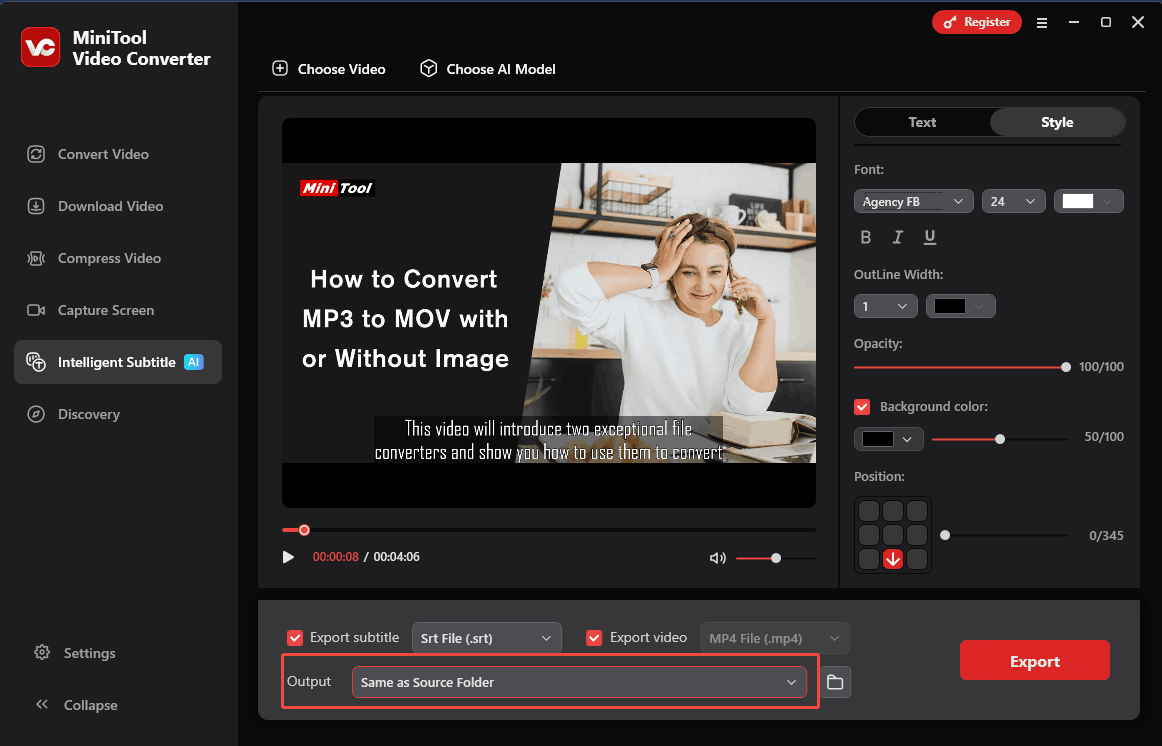Open the hamburger menu icon

[x=1042, y=22]
